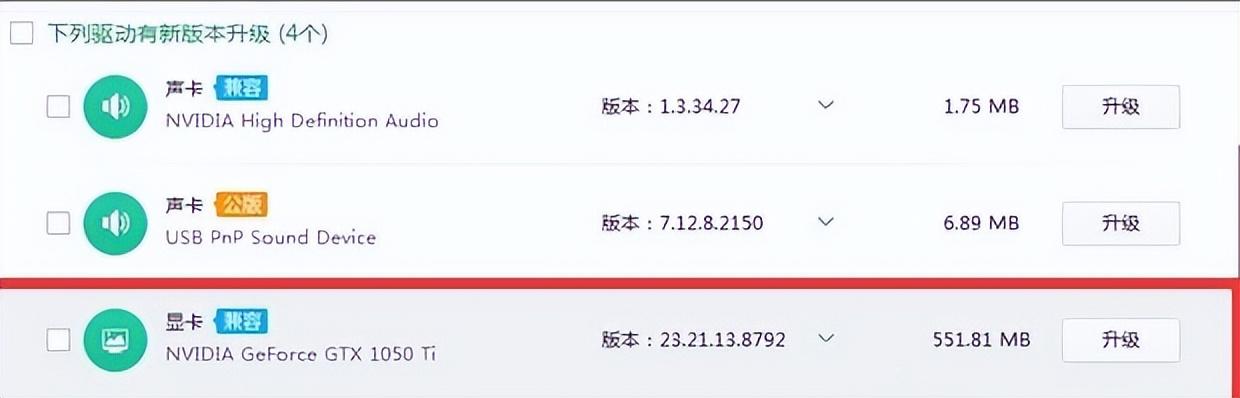Image resolution: width=1240 pixels, height=398 pixels.
Task: Upgrade the USB PnP Sound Device driver
Action: point(1120,223)
